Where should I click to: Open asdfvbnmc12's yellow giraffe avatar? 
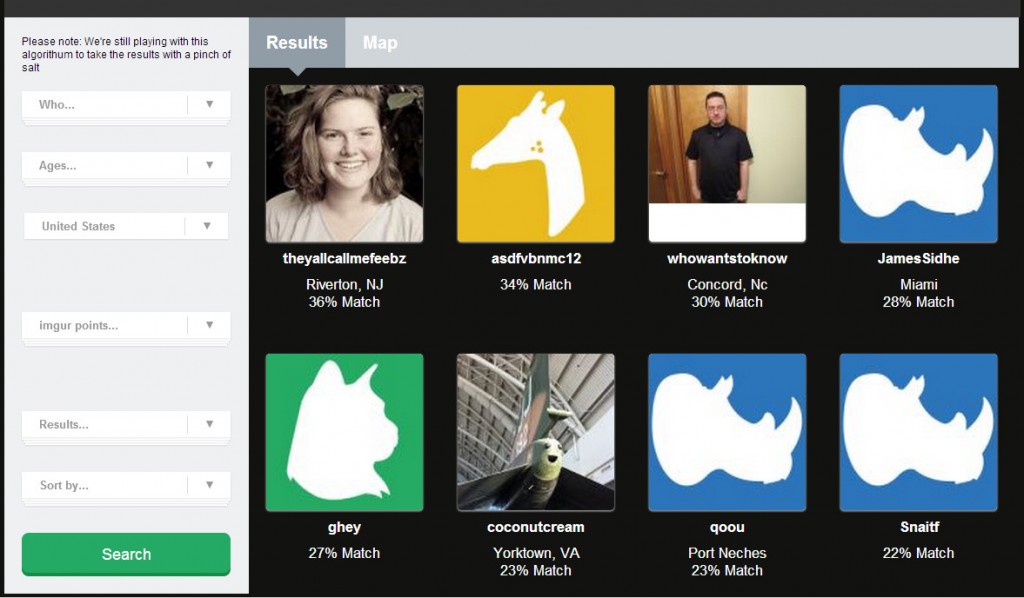(536, 164)
